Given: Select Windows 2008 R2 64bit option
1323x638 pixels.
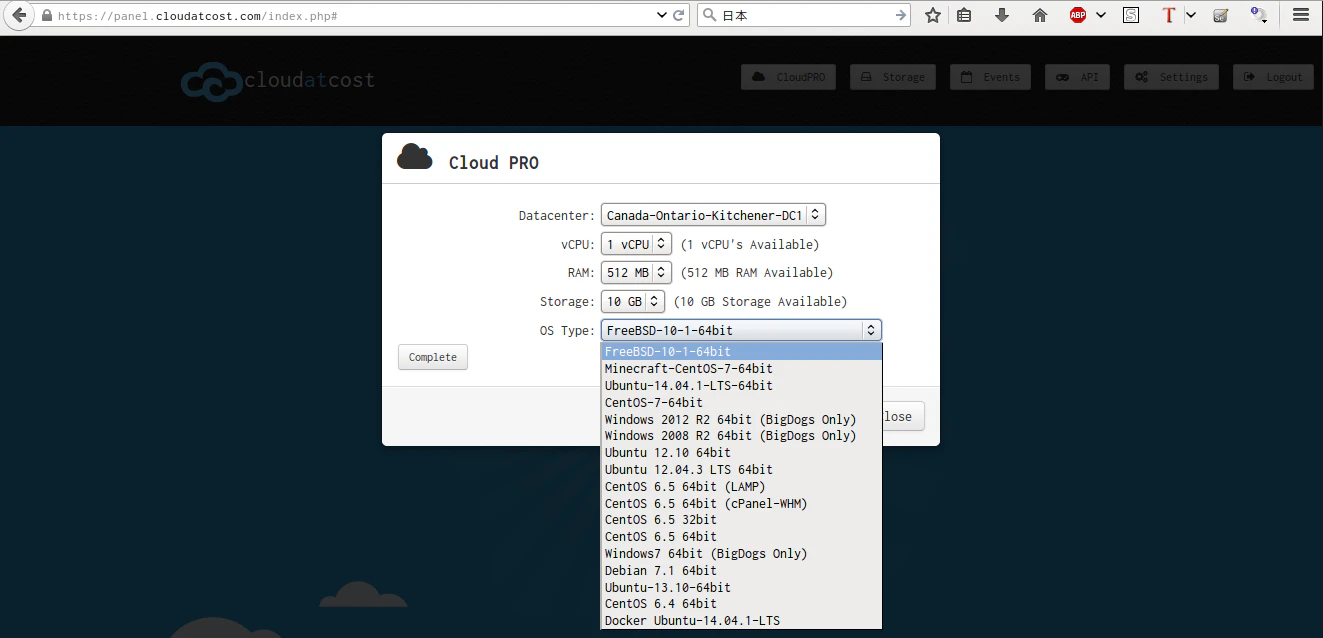Looking at the screenshot, I should click(741, 436).
